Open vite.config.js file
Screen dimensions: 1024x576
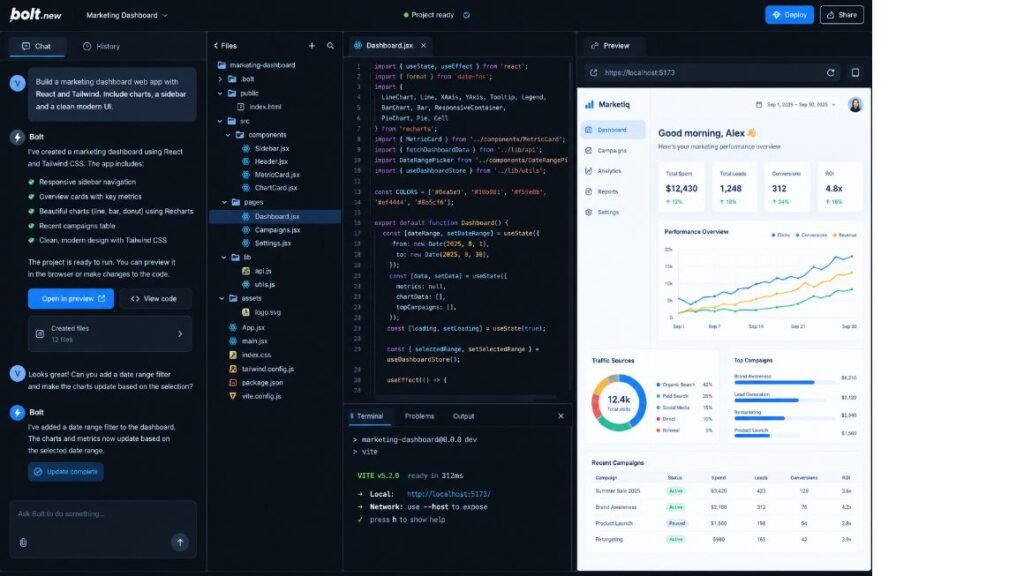click(x=255, y=396)
